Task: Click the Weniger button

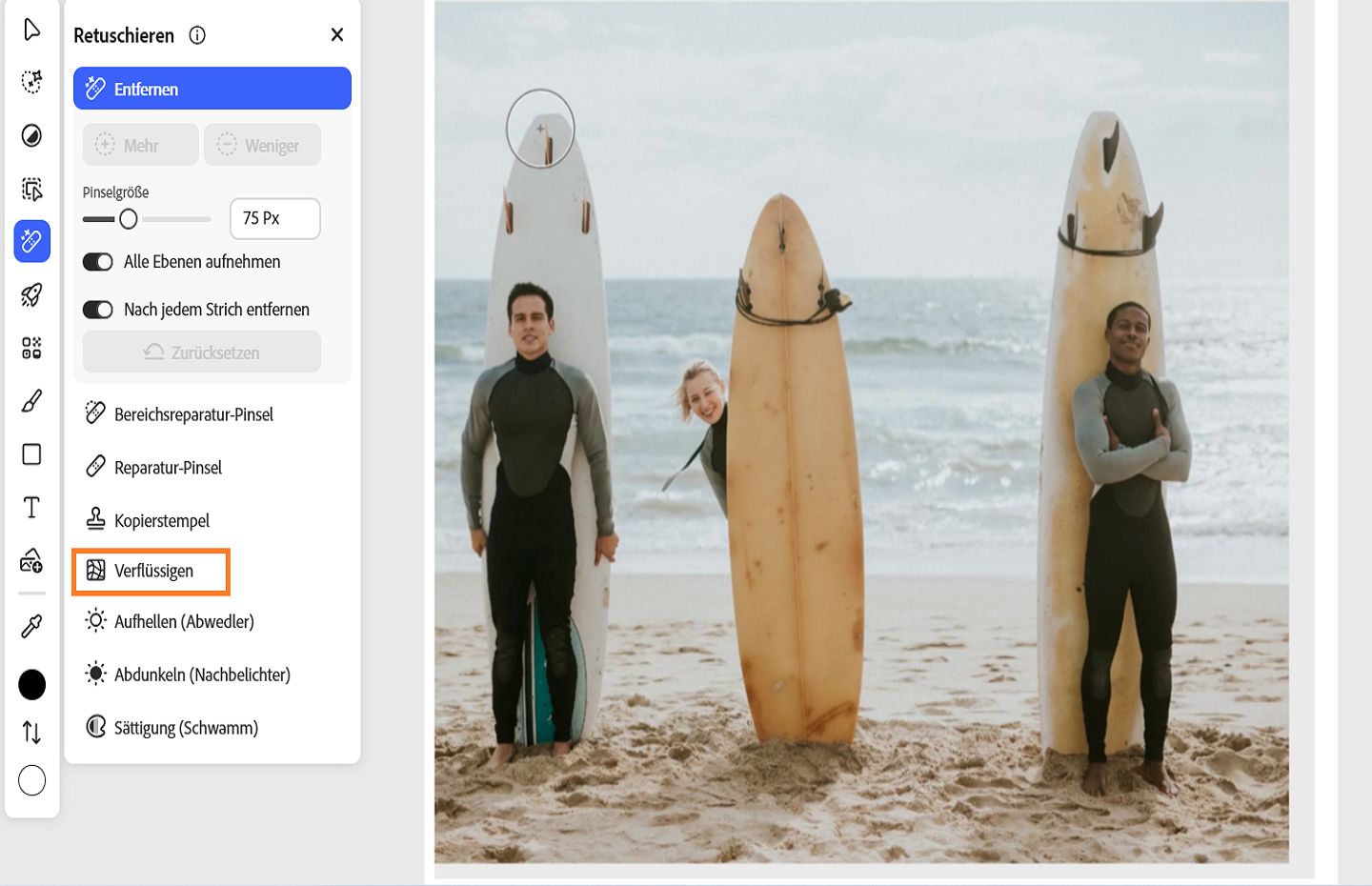Action: click(x=262, y=145)
